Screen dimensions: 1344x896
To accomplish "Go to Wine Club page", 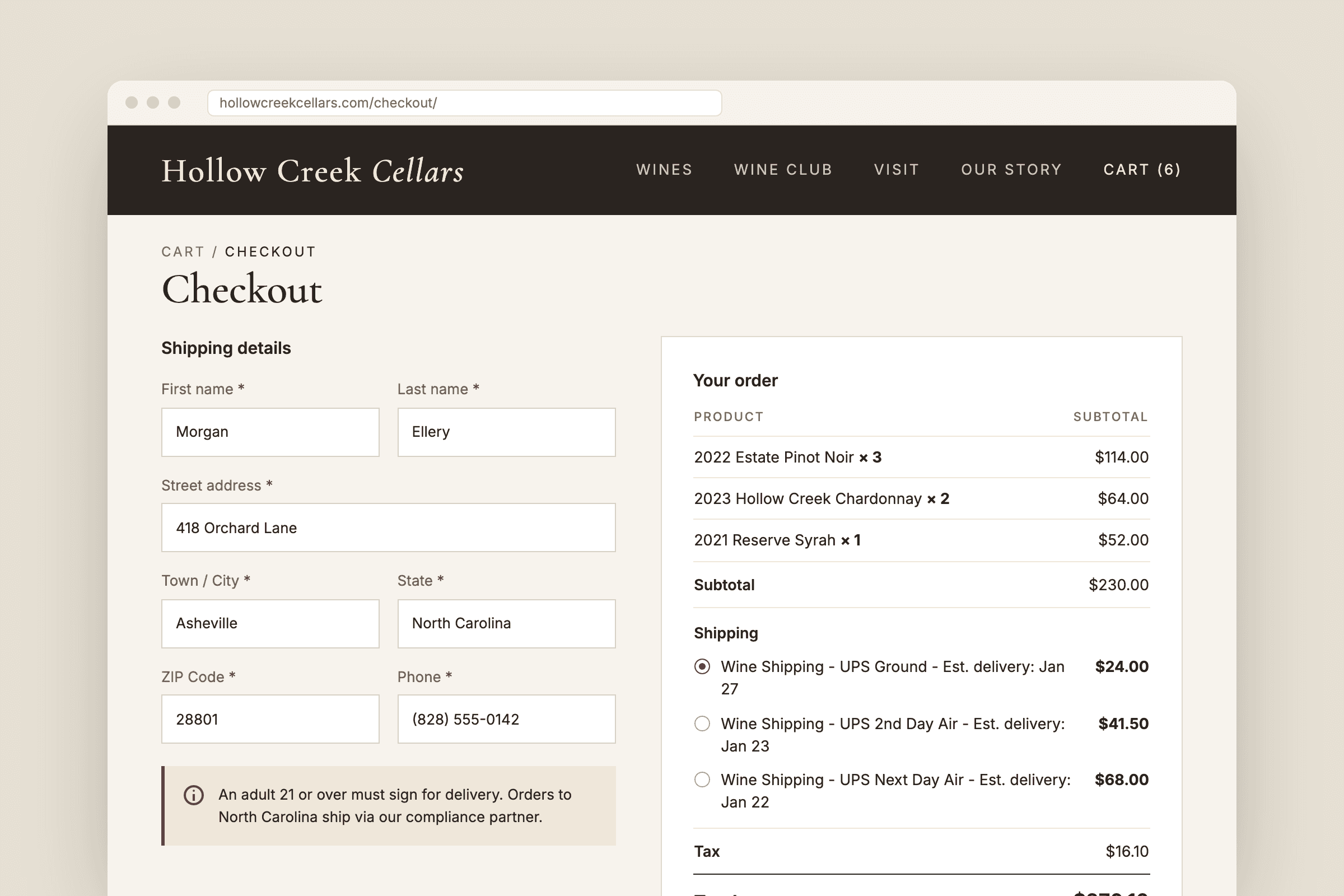I will [x=783, y=170].
